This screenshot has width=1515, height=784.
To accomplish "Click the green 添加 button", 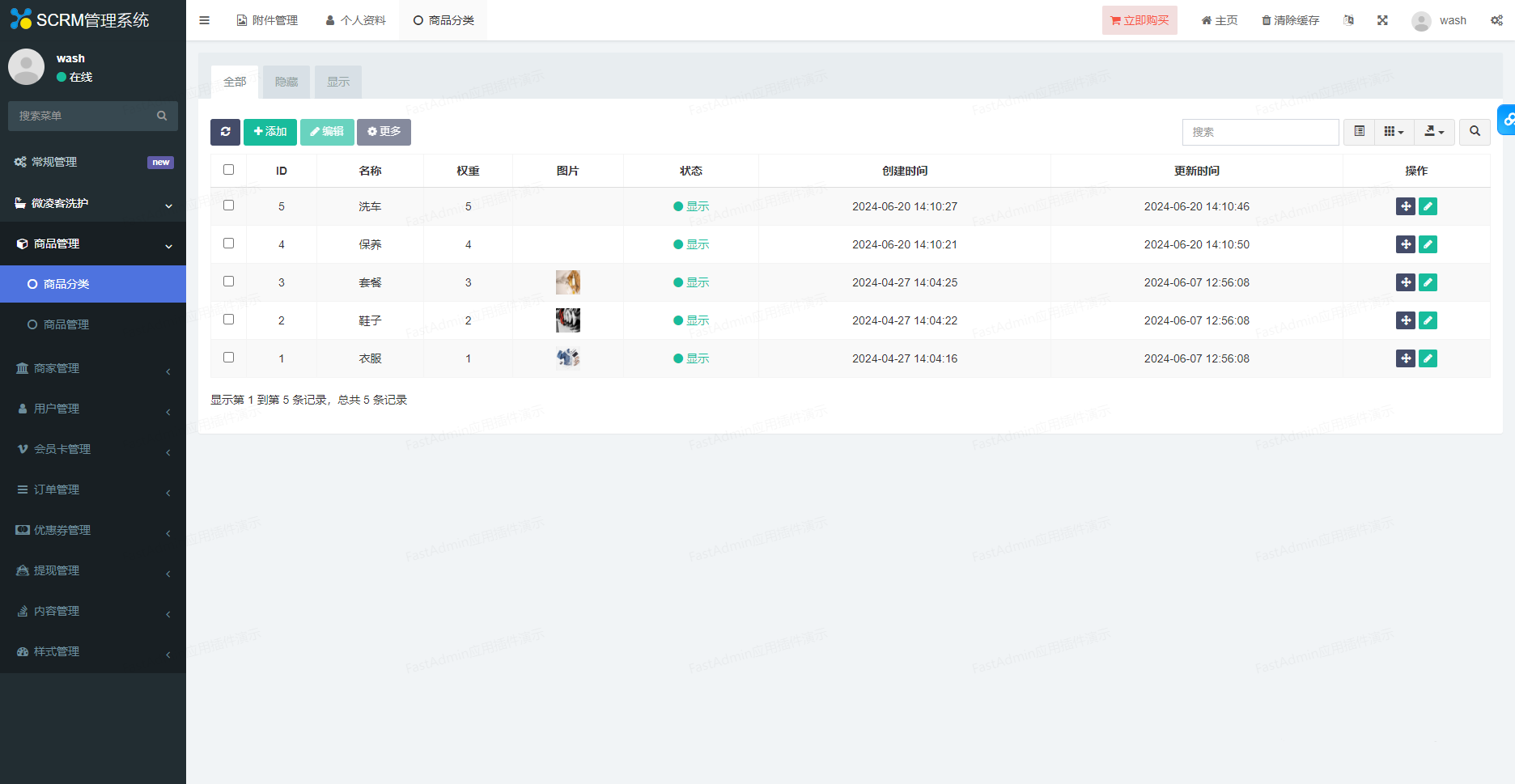I will point(270,132).
